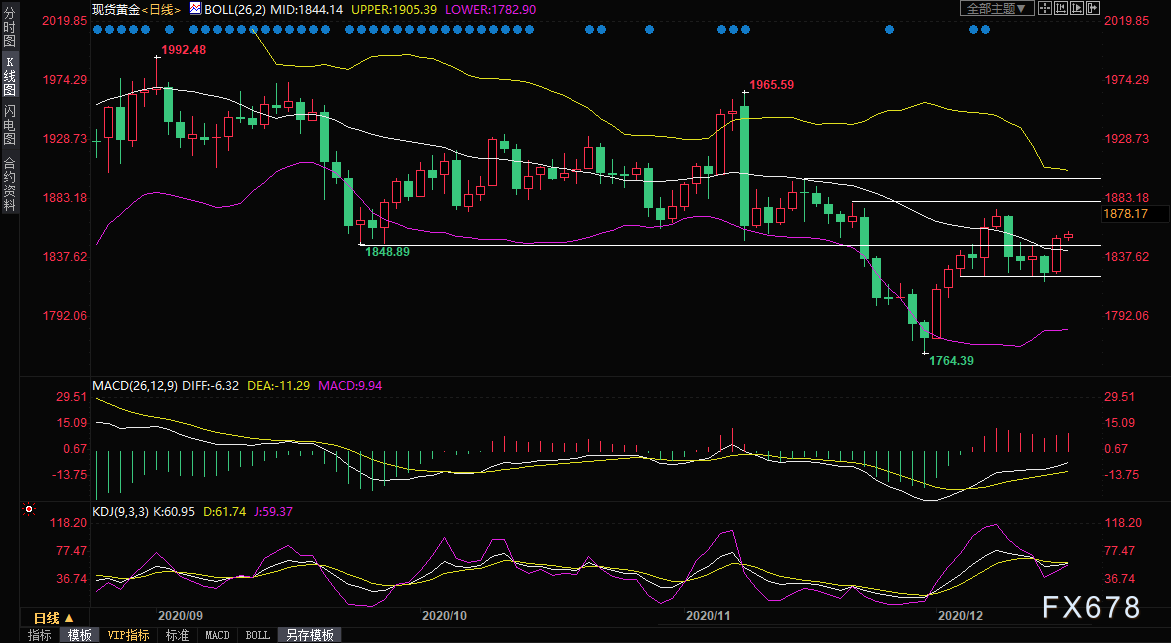Toggle the BOLL indicator tab at the bottom
The height and width of the screenshot is (643, 1171).
(x=257, y=635)
